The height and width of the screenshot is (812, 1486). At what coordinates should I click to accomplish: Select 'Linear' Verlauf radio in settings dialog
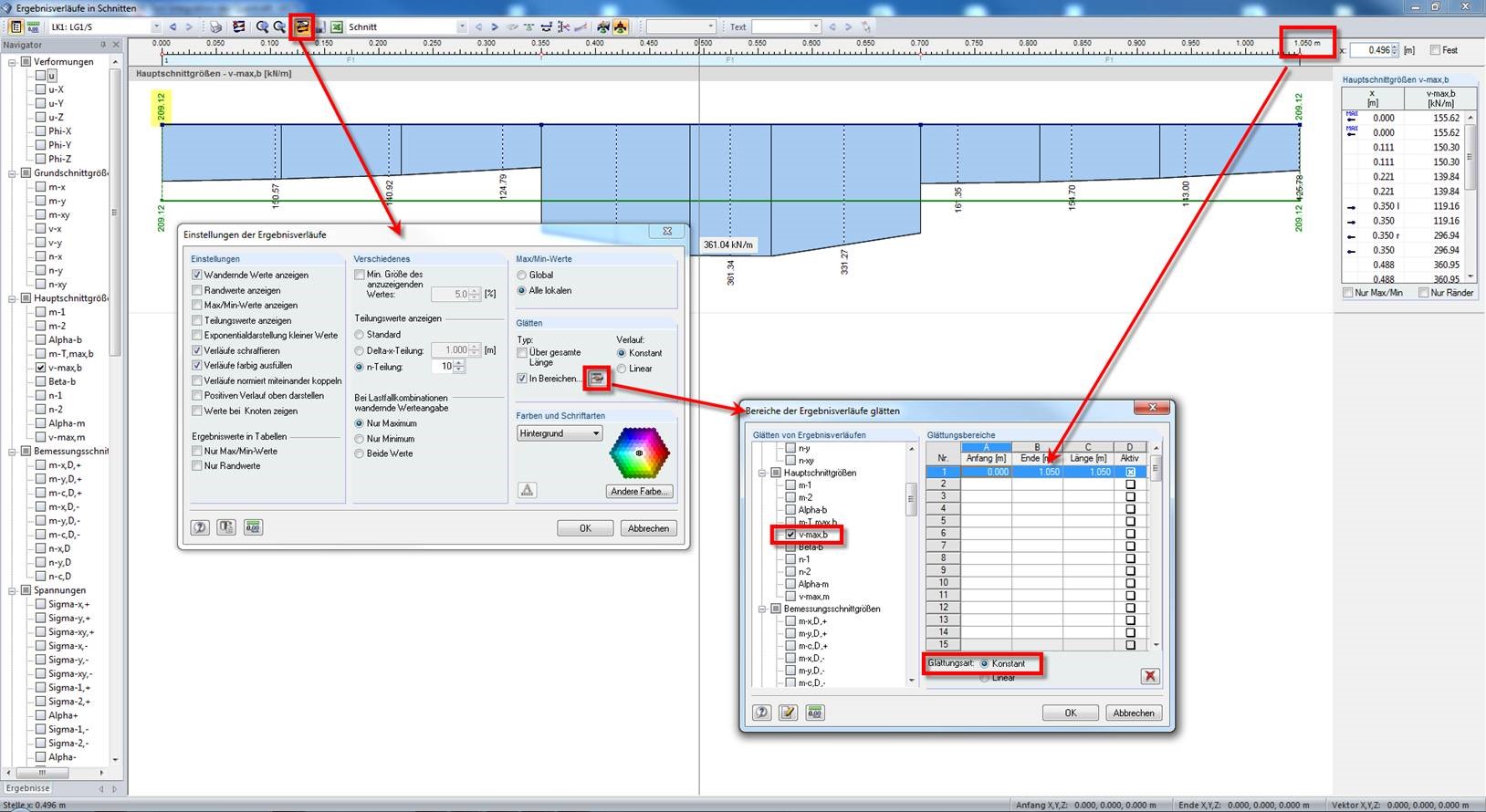click(622, 369)
